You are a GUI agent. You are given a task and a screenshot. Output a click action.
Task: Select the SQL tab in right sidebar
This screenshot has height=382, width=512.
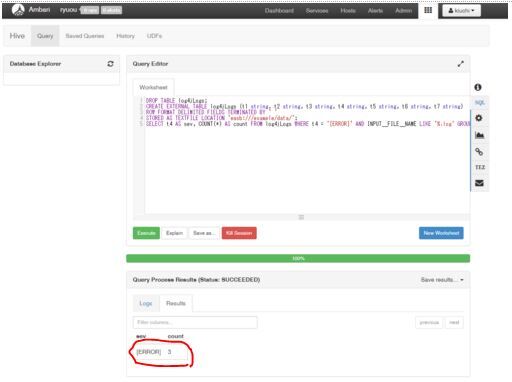tap(480, 103)
